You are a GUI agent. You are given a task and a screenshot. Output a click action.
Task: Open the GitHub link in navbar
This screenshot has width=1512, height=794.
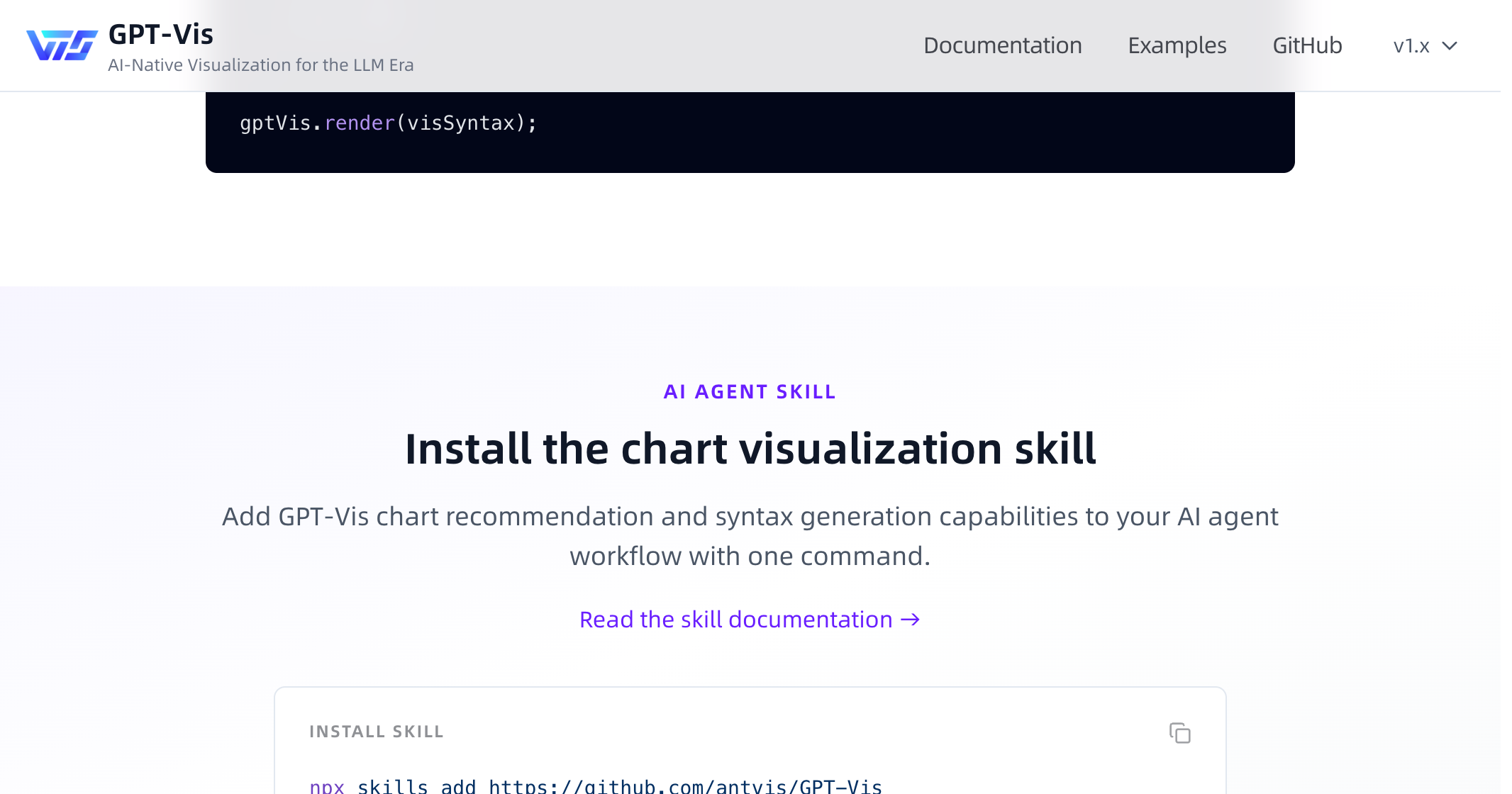pos(1307,45)
